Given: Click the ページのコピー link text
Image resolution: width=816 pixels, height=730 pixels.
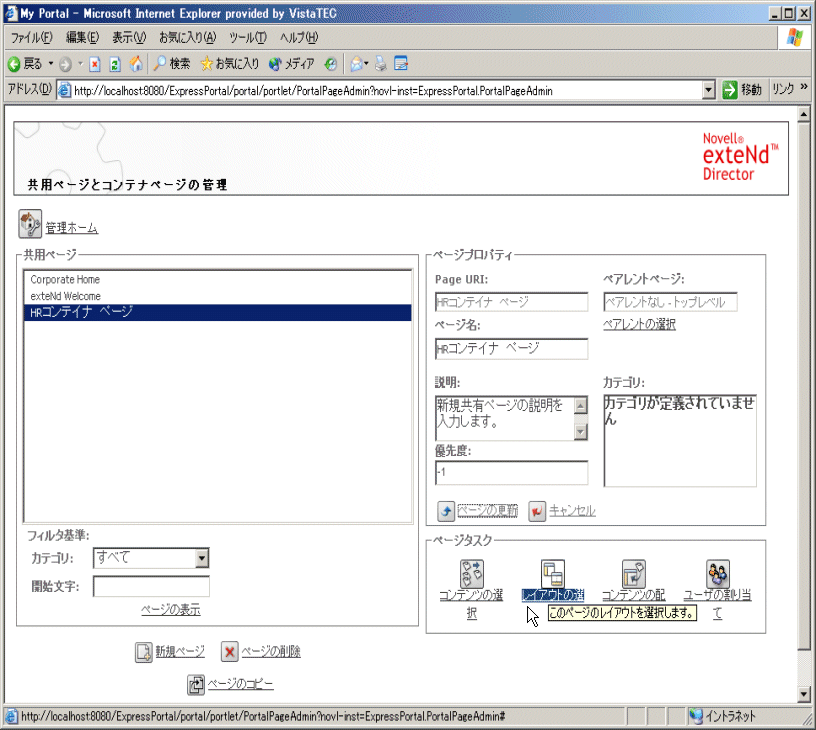Looking at the screenshot, I should pyautogui.click(x=240, y=684).
